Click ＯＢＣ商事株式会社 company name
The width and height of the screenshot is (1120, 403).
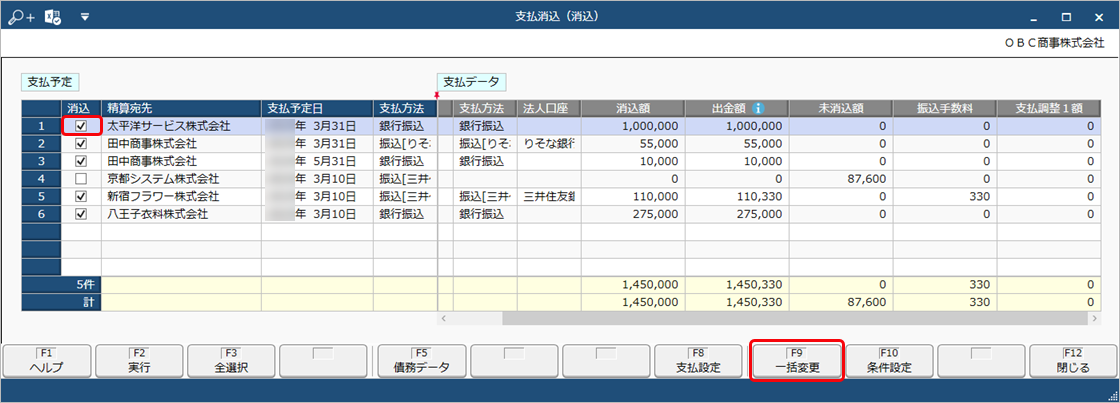click(x=1054, y=42)
